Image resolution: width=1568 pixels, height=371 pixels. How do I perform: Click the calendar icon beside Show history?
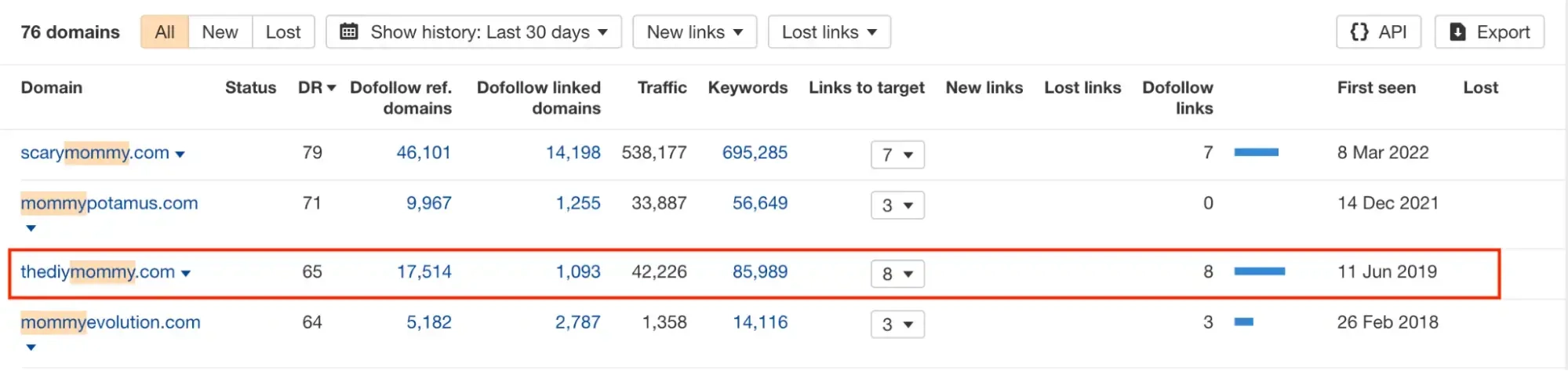pyautogui.click(x=349, y=32)
